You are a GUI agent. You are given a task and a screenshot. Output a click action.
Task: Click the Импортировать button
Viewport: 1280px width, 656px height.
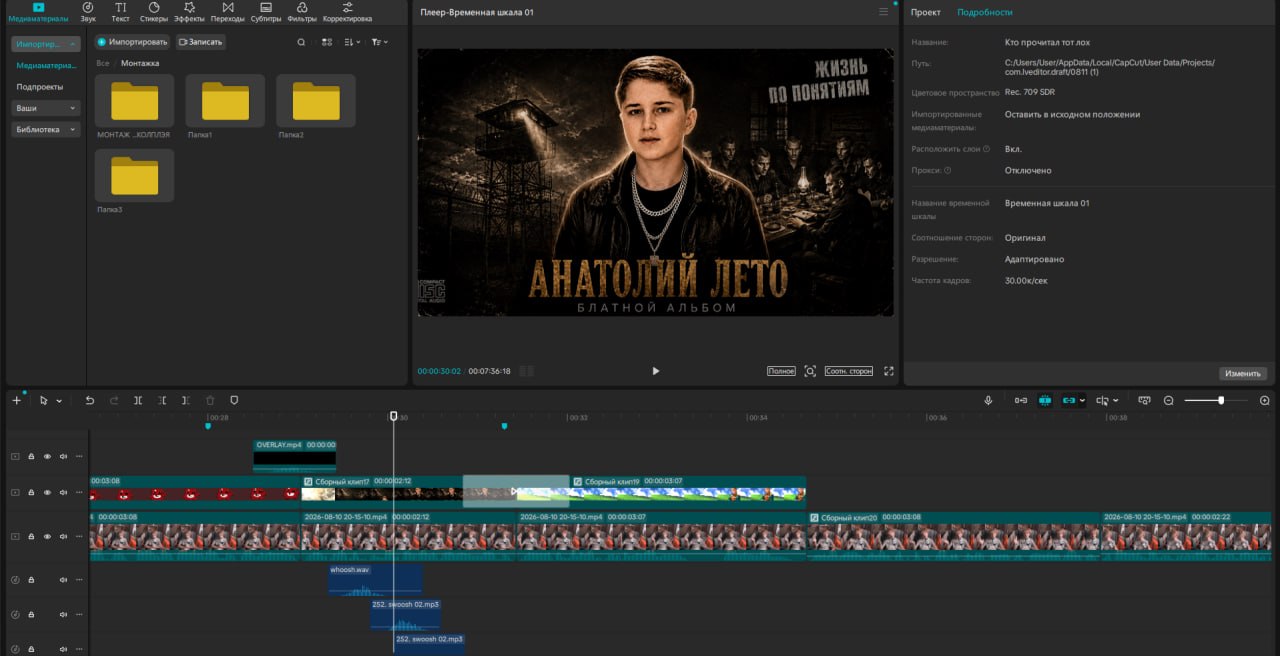[132, 42]
